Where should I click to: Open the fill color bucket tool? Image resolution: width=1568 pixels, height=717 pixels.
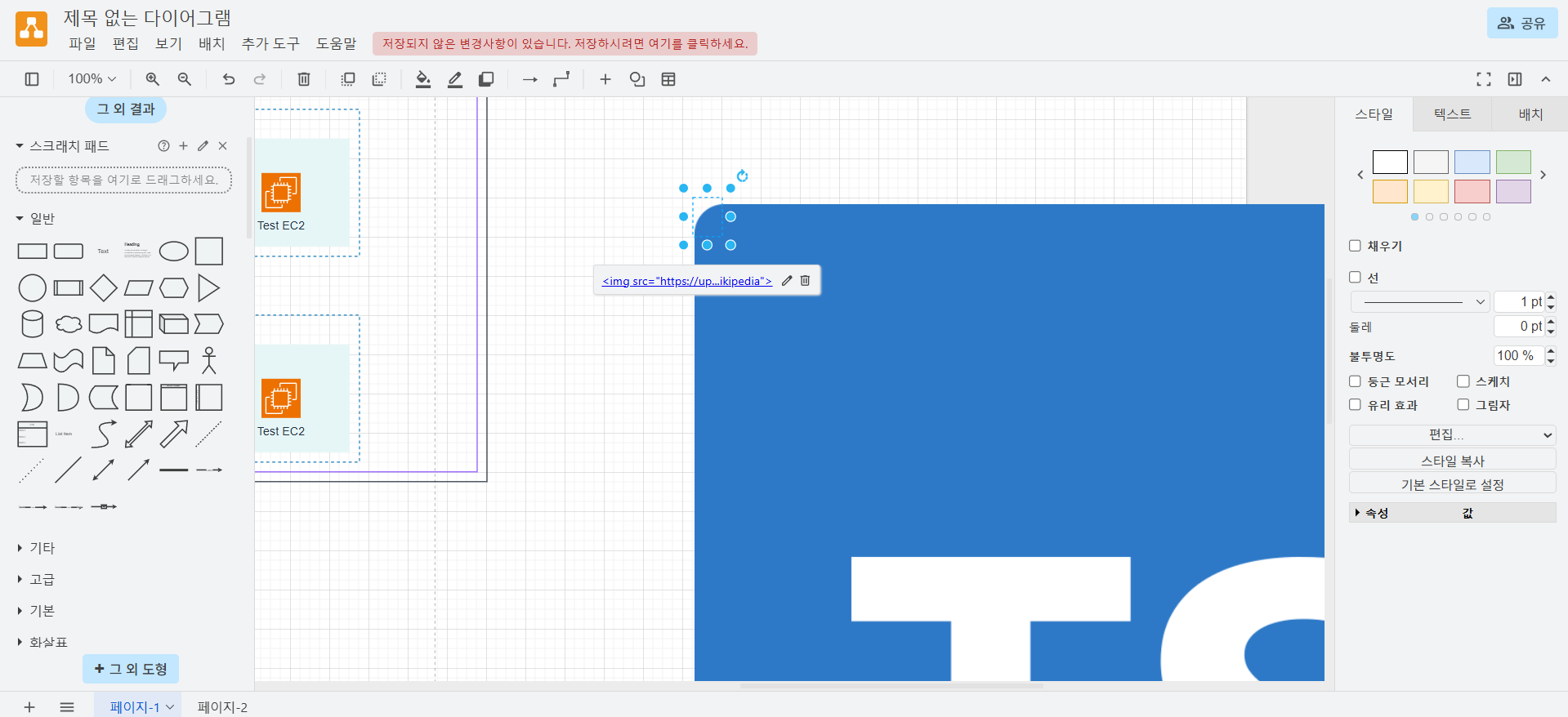[423, 79]
